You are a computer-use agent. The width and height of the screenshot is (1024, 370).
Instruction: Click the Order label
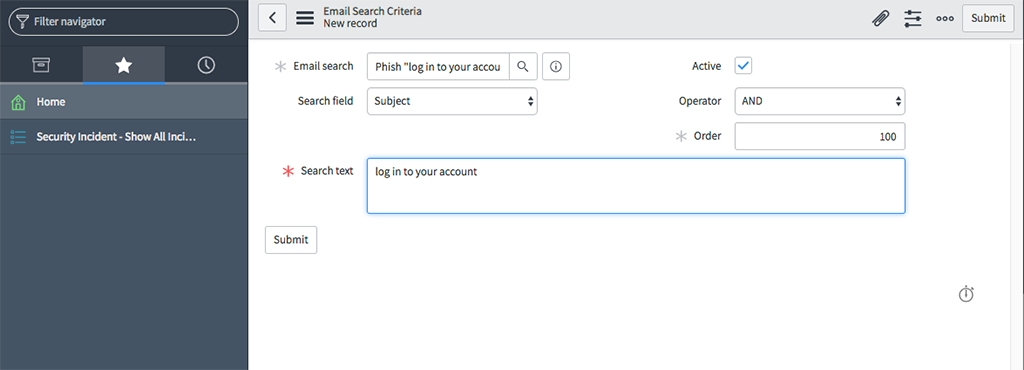(x=707, y=136)
